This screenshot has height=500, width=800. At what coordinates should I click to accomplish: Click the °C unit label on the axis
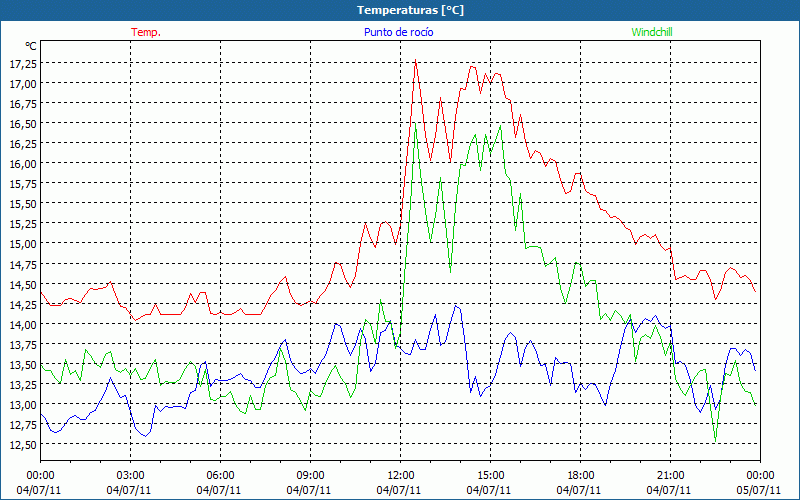[x=31, y=46]
